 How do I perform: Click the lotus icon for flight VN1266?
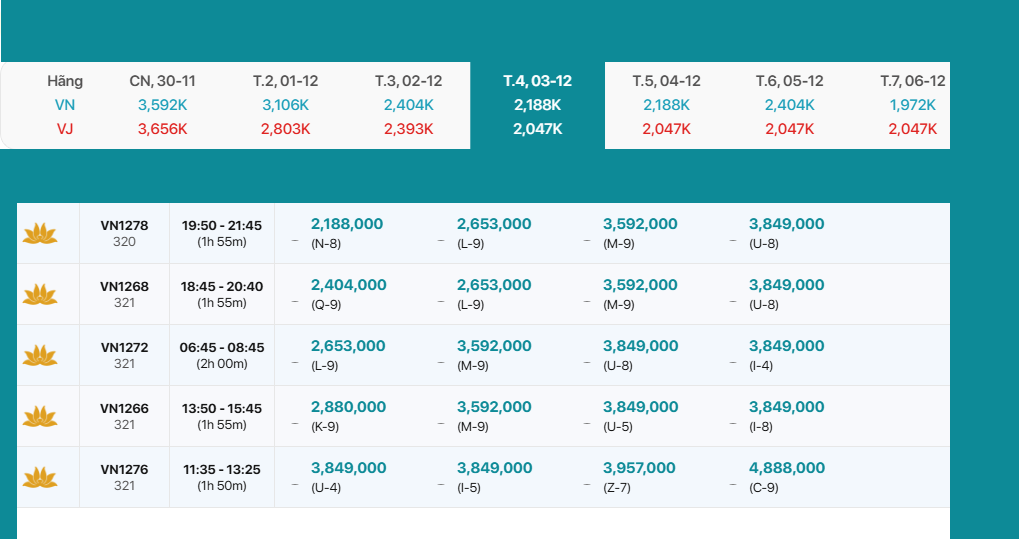[40, 417]
